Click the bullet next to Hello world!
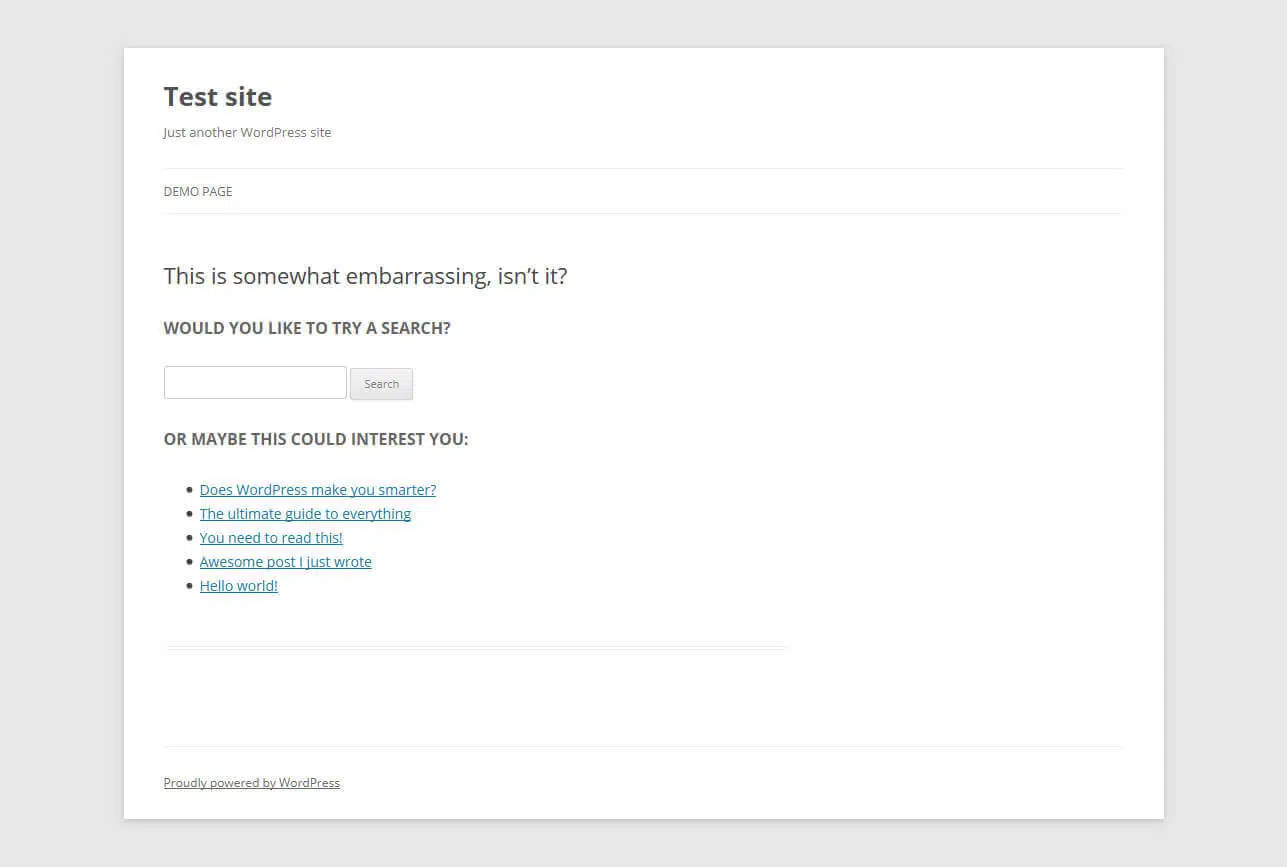Image resolution: width=1287 pixels, height=867 pixels. pyautogui.click(x=189, y=586)
